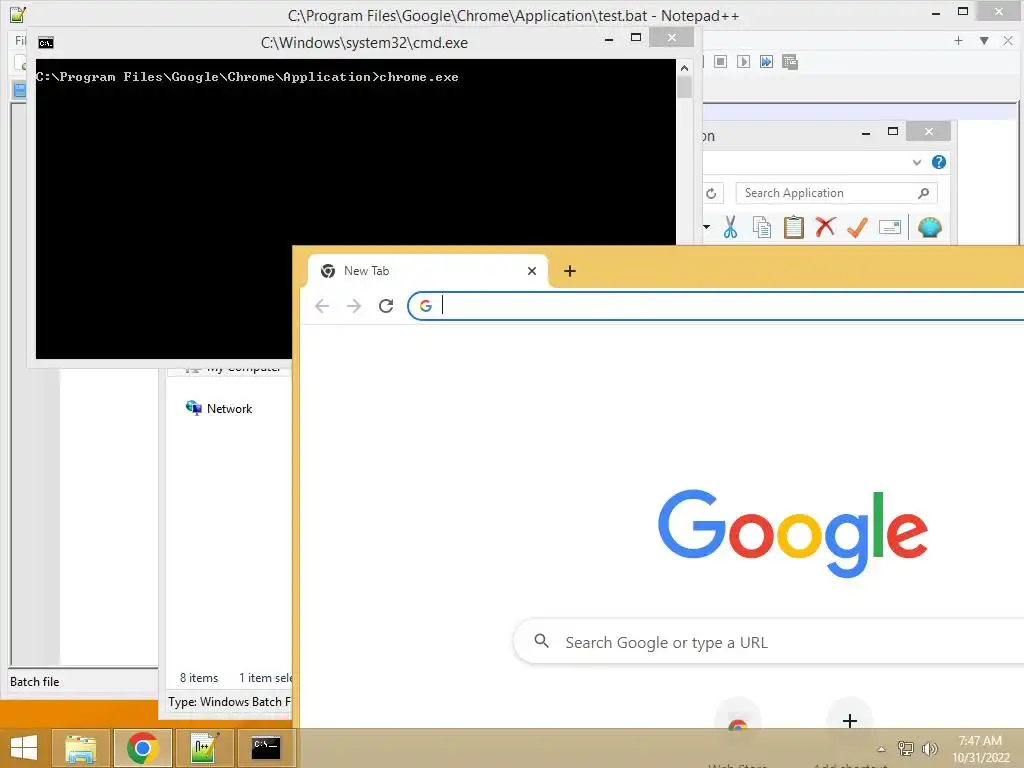Click '8 items' in Explorer status bar
Screen dimensions: 1024x768
tap(199, 678)
